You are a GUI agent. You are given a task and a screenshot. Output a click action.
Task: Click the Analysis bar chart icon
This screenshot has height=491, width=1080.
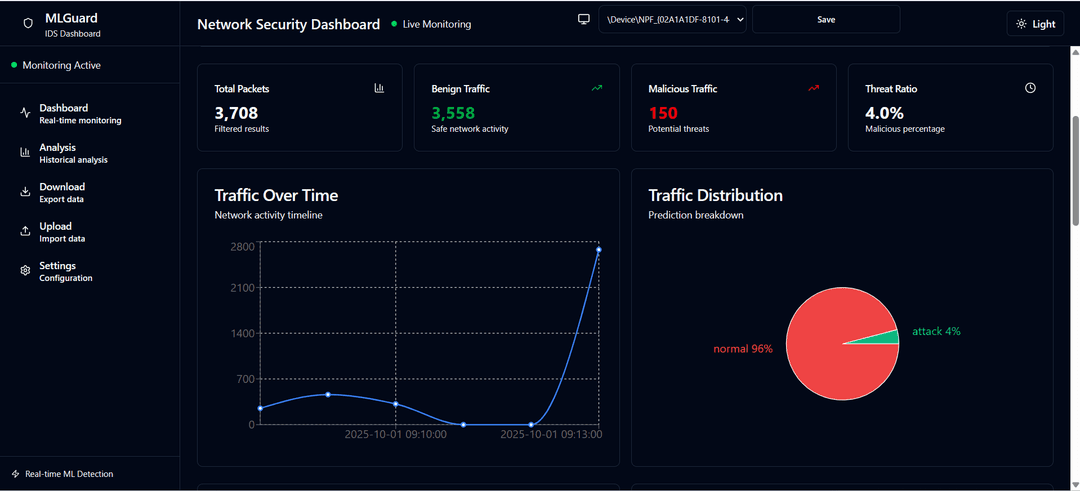(x=25, y=153)
